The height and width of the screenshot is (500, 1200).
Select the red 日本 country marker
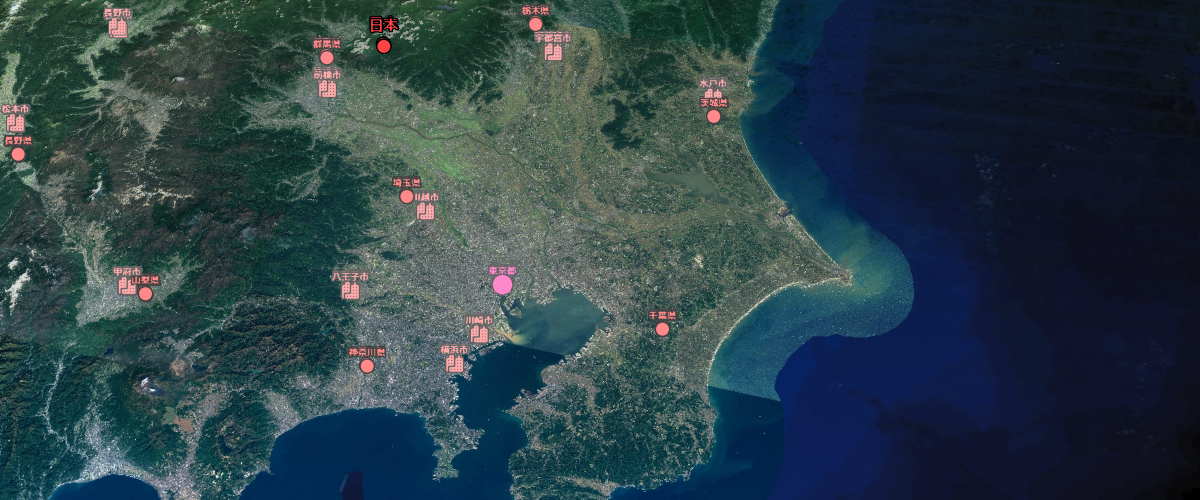coord(384,46)
